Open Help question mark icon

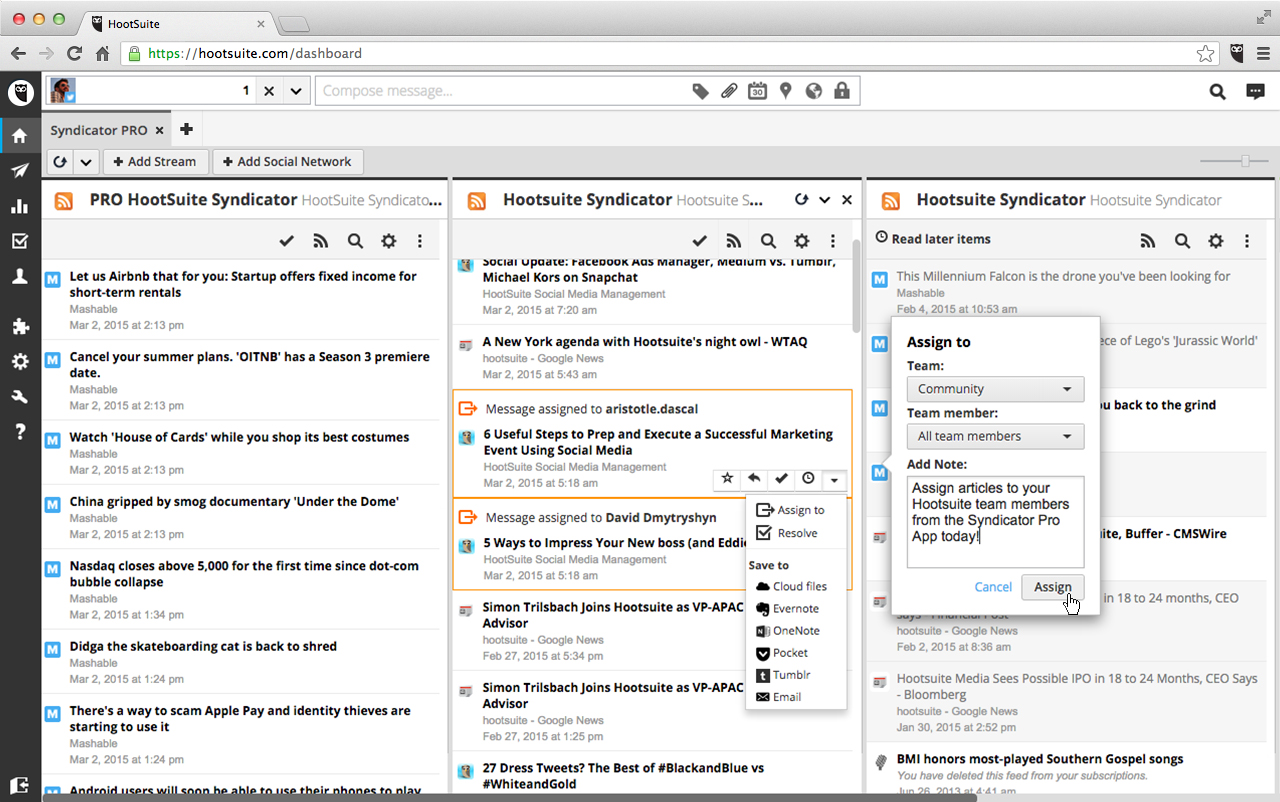(20, 432)
